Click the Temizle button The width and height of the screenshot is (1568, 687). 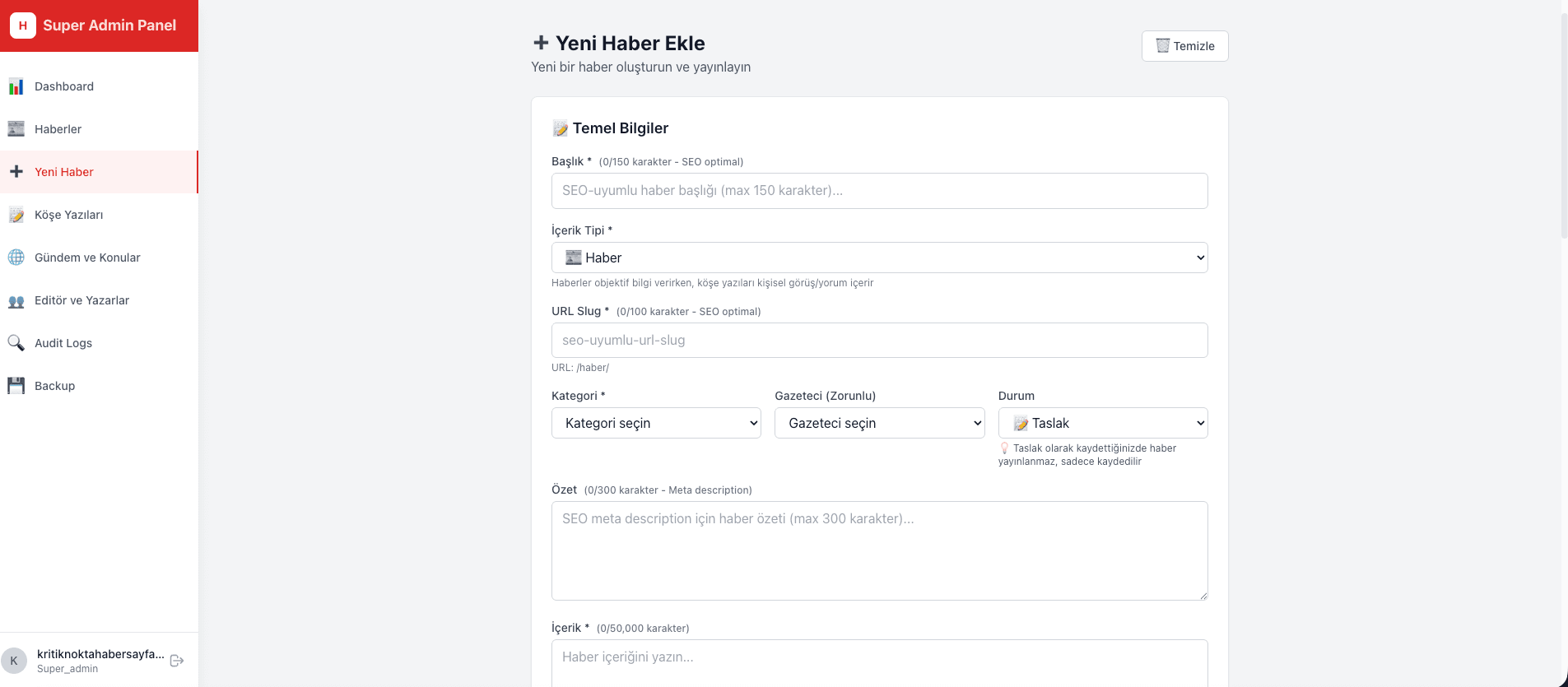(1185, 46)
